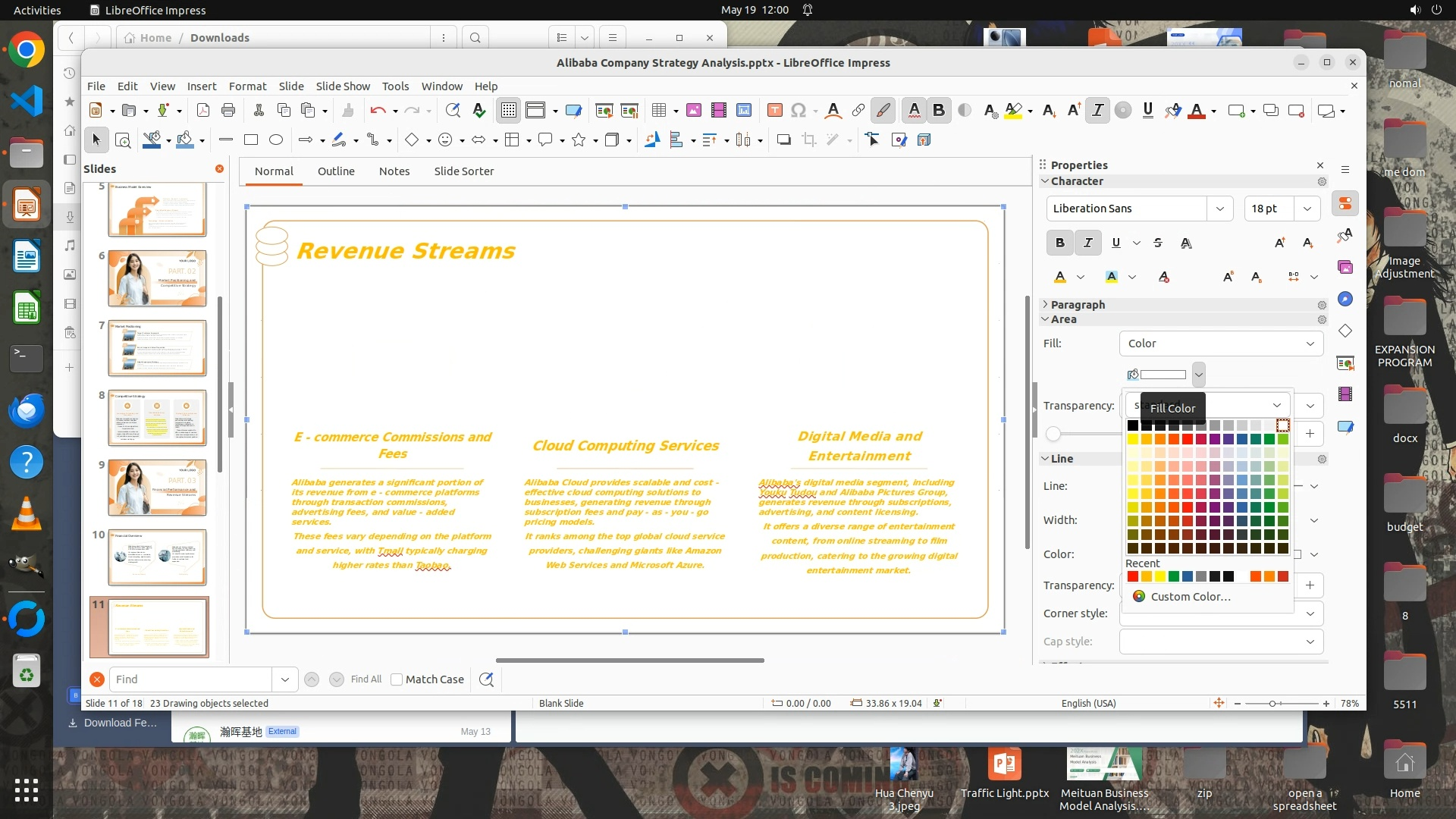Click the Rectangle shape tool

tap(251, 140)
